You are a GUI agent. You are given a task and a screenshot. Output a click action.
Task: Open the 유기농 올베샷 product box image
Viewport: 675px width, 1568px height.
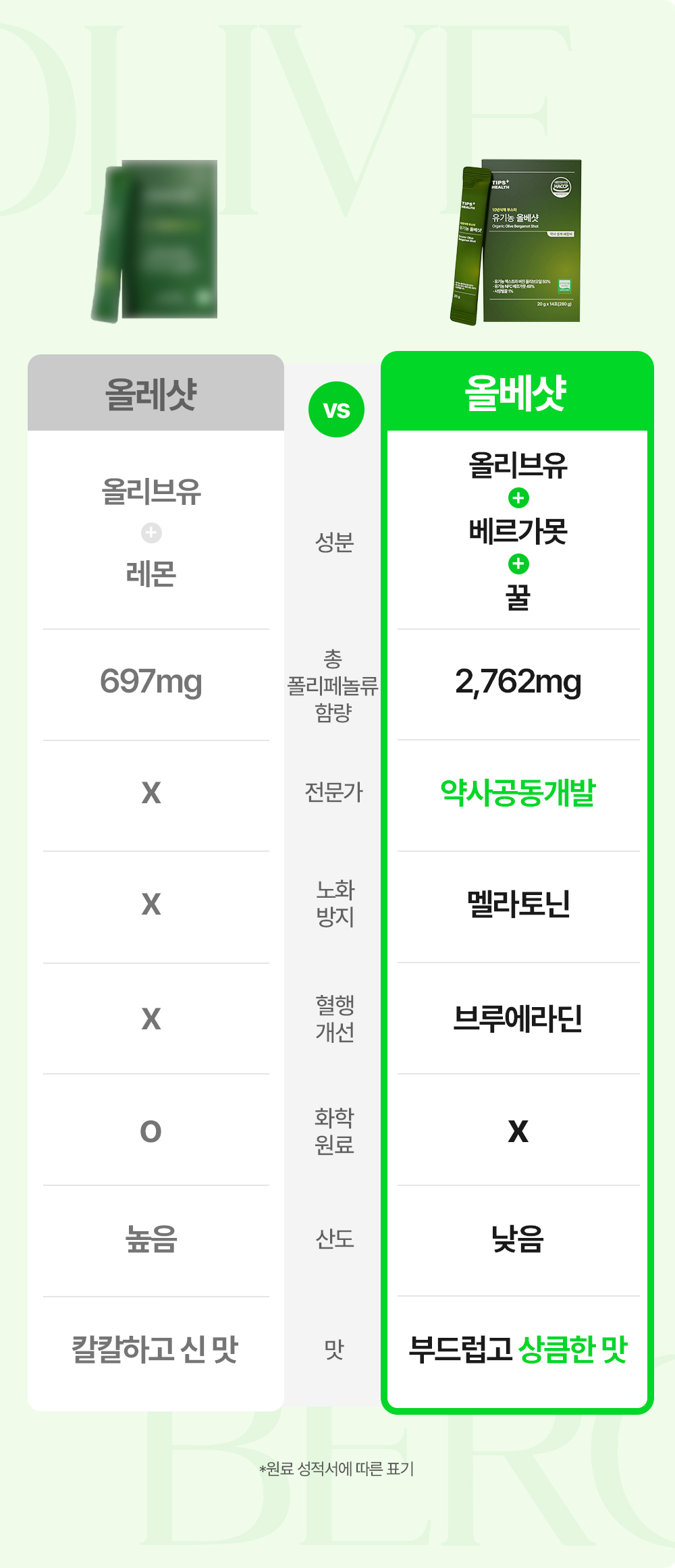click(517, 242)
